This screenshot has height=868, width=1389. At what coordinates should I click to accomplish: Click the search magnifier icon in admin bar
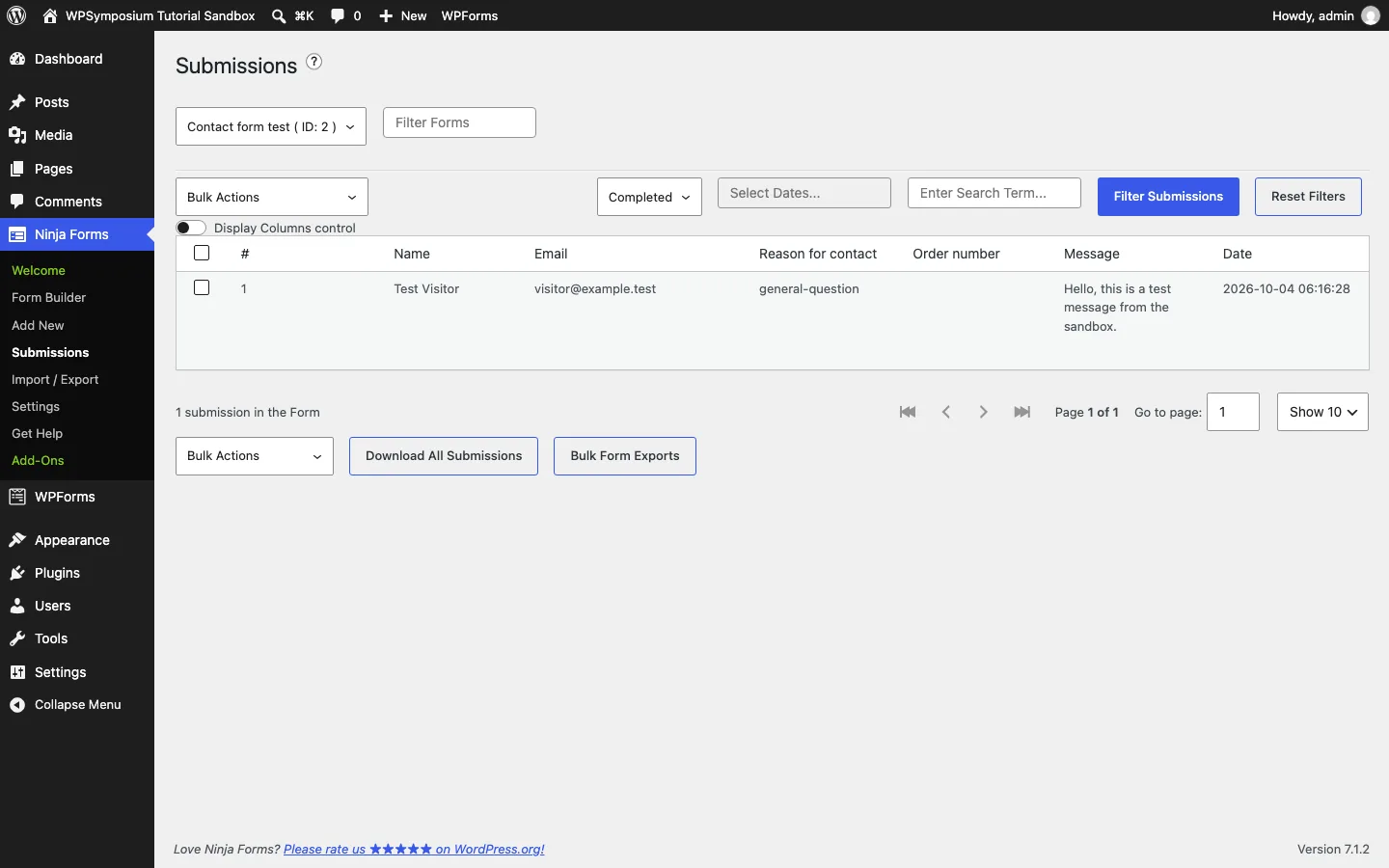coord(279,16)
